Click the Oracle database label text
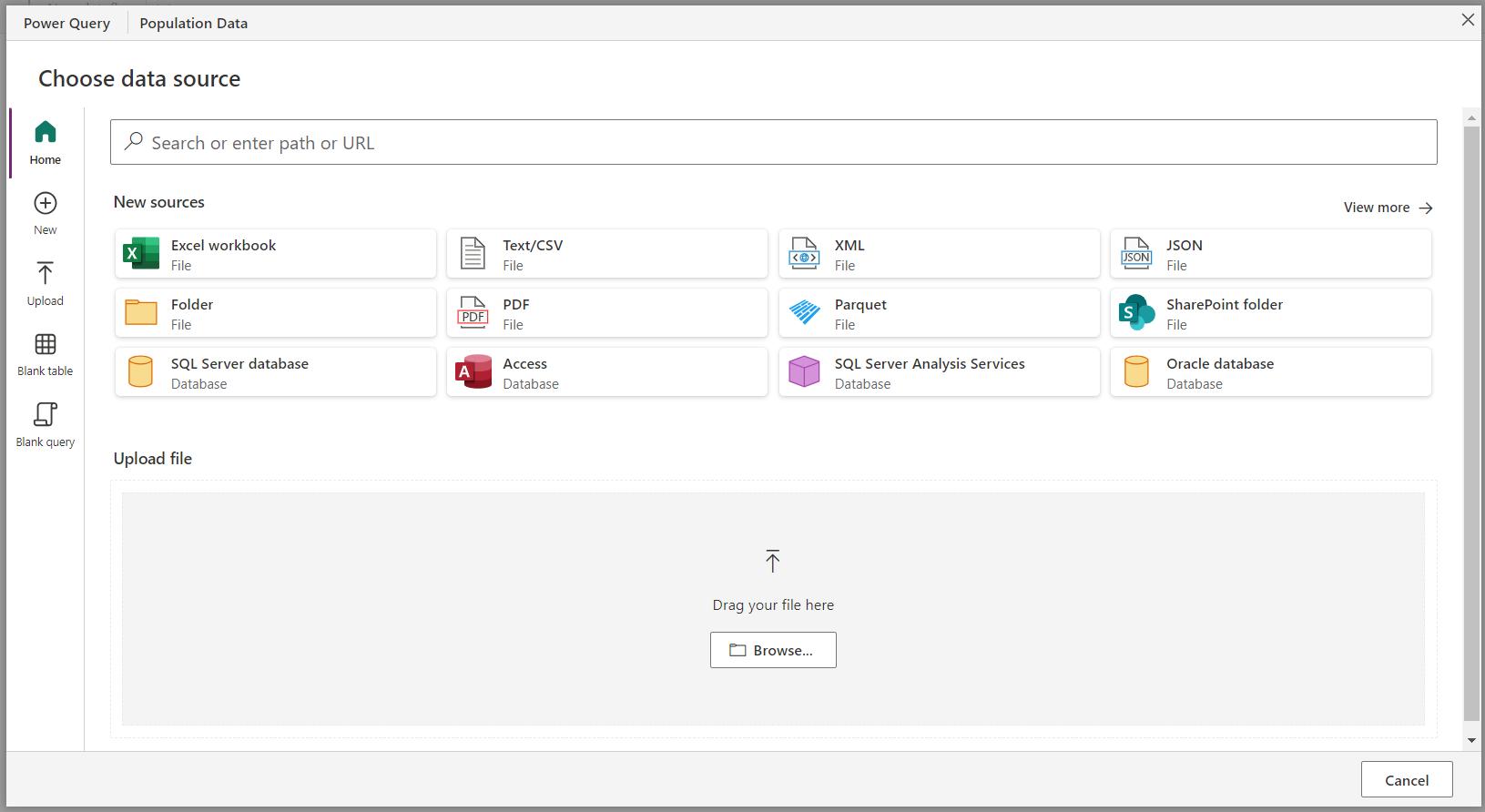Viewport: 1485px width, 812px height. click(x=1220, y=363)
